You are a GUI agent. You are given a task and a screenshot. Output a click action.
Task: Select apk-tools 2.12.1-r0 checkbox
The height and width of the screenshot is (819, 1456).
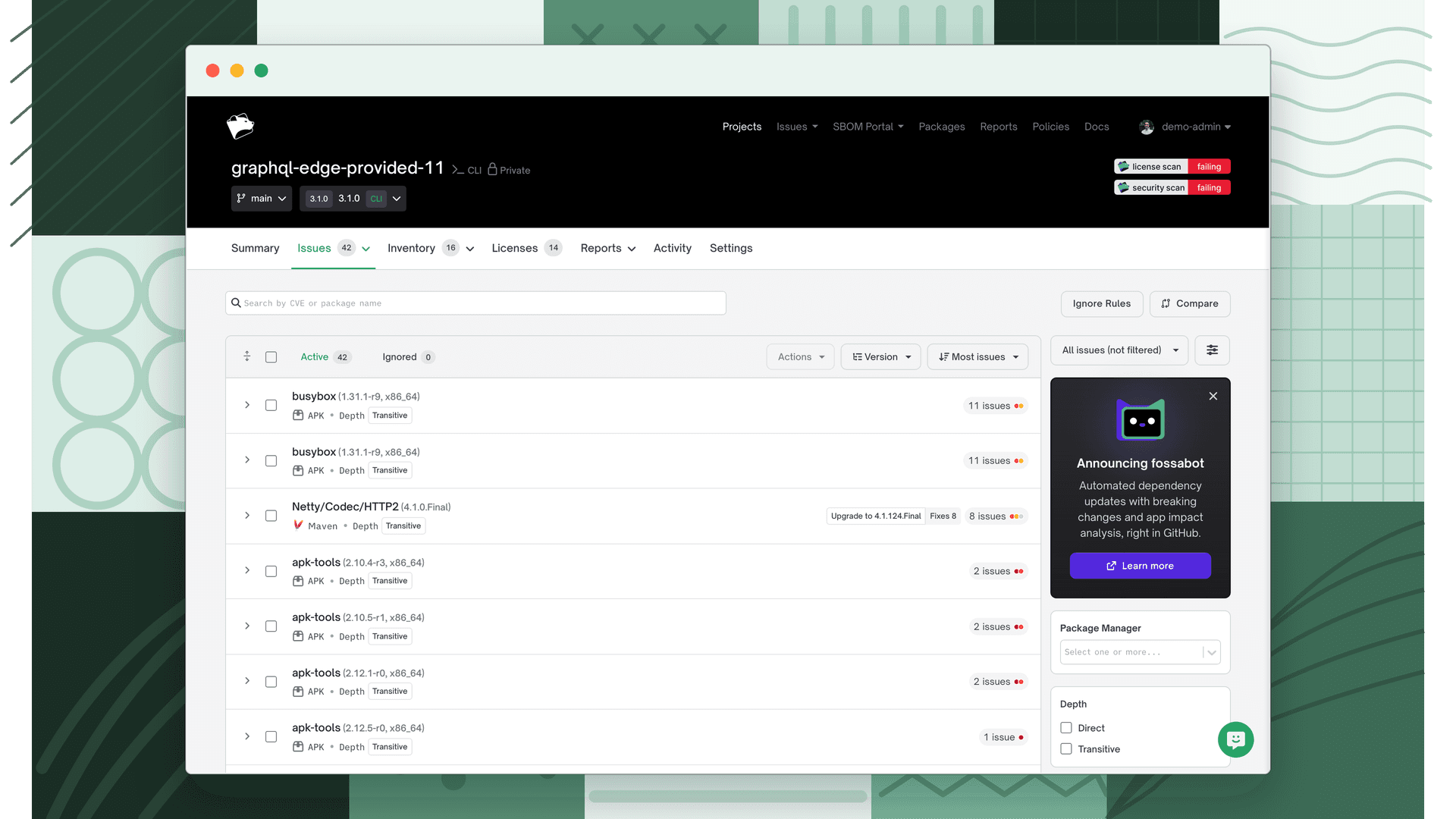pos(271,682)
